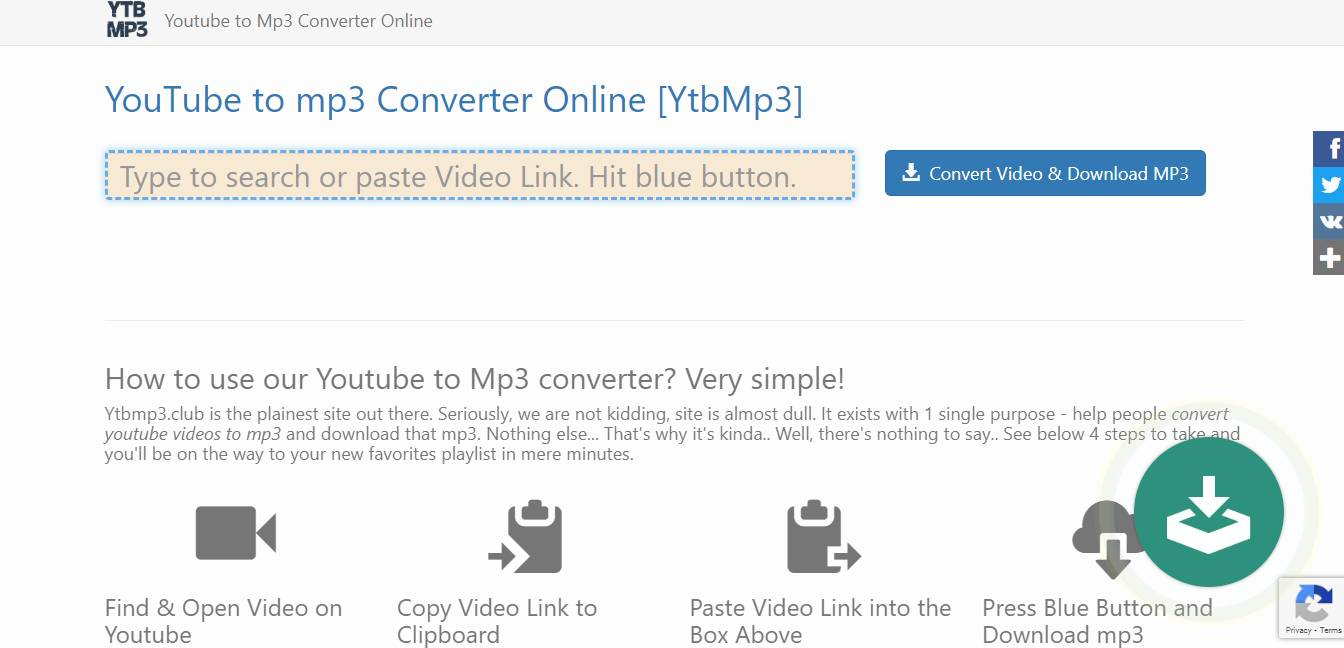This screenshot has width=1344, height=648.
Task: Click 'Paste Video Link into the Box Above' text
Action: 821,621
